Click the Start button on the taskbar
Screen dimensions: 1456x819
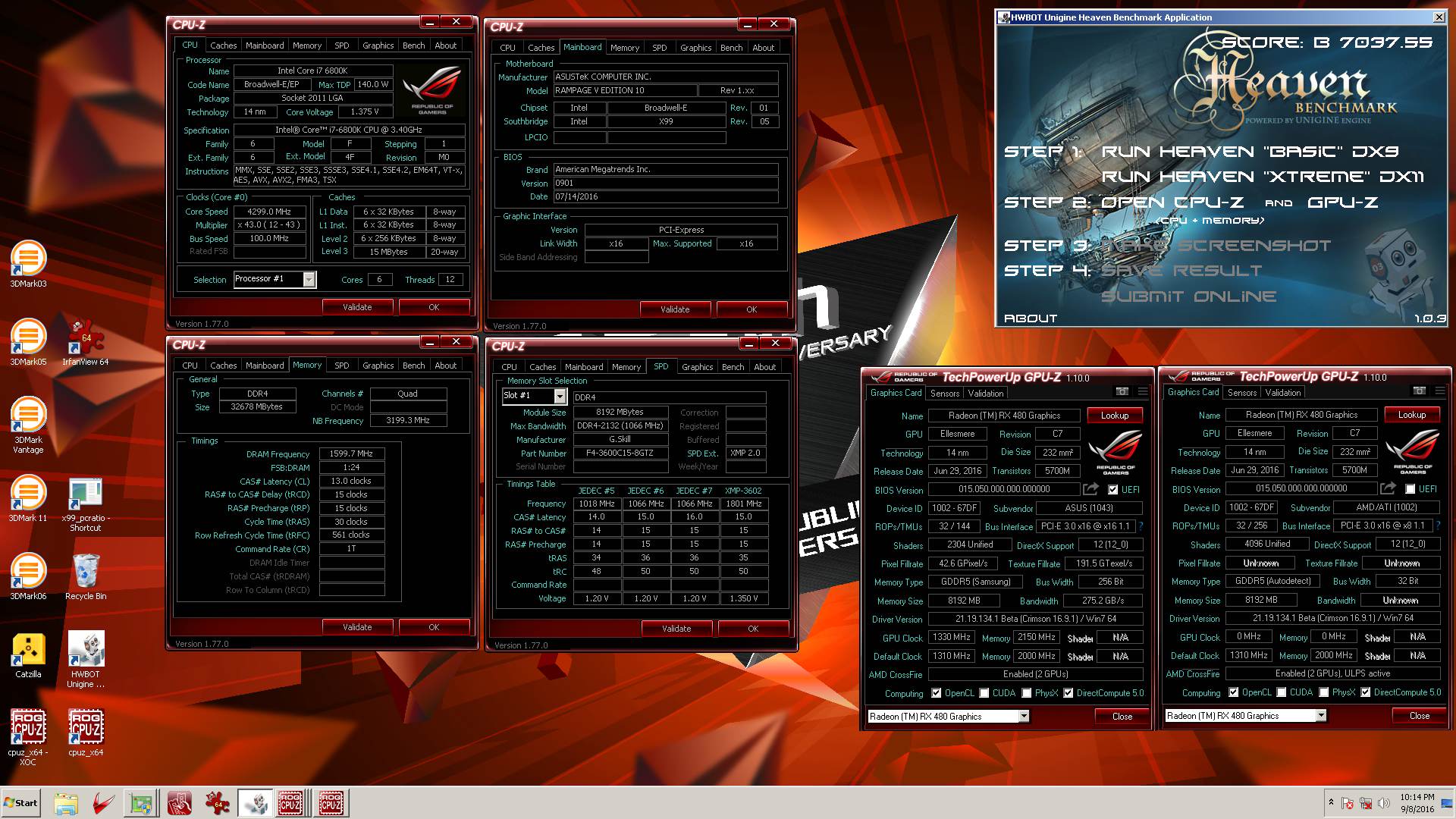coord(21,803)
